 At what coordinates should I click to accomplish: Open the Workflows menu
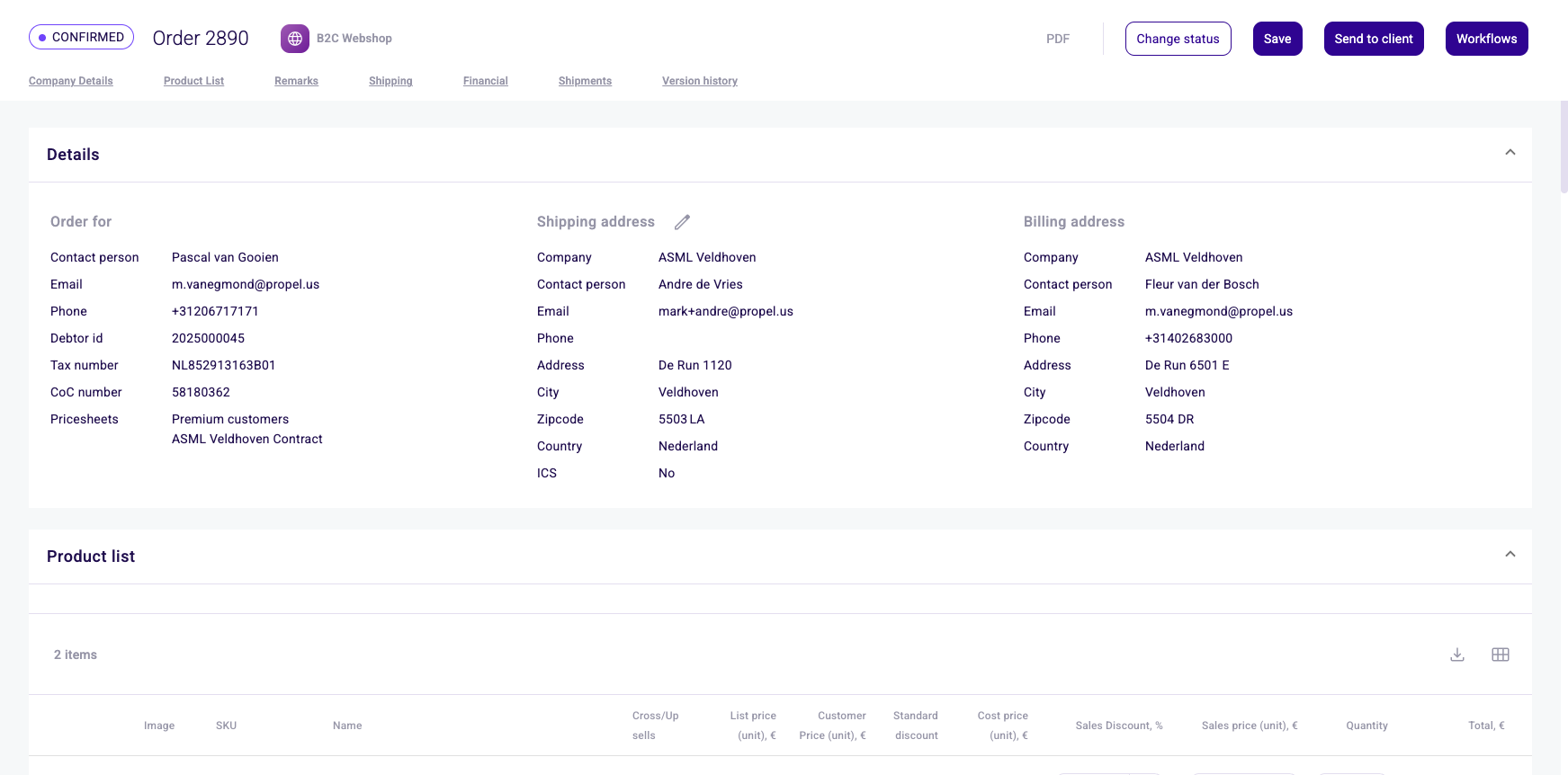coord(1486,39)
